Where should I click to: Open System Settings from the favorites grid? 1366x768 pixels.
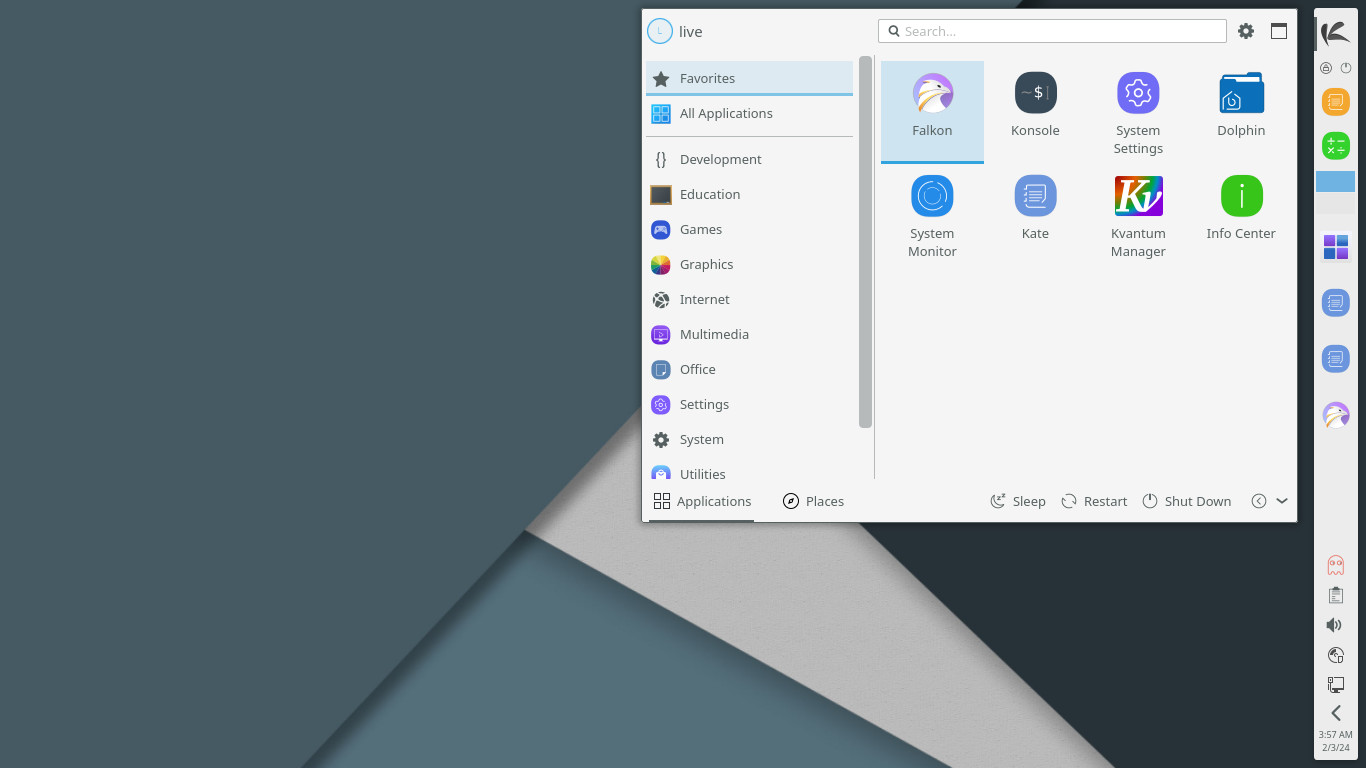point(1138,111)
